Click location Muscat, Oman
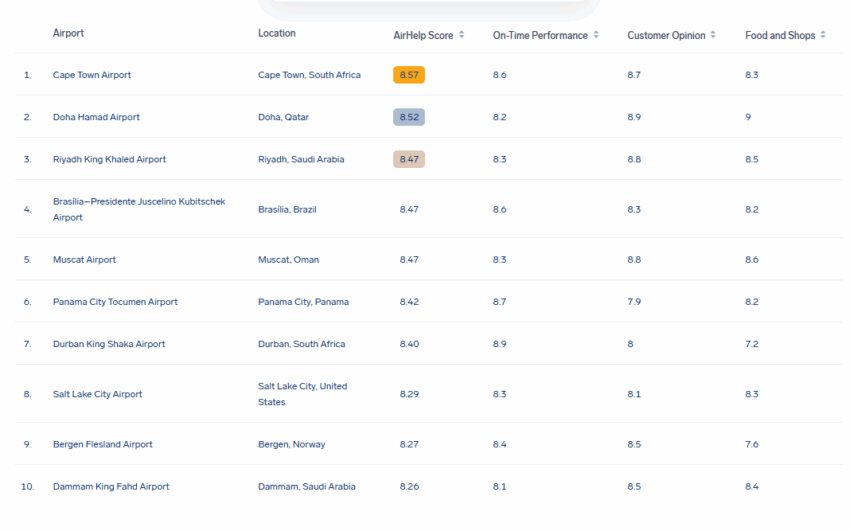 pos(288,260)
